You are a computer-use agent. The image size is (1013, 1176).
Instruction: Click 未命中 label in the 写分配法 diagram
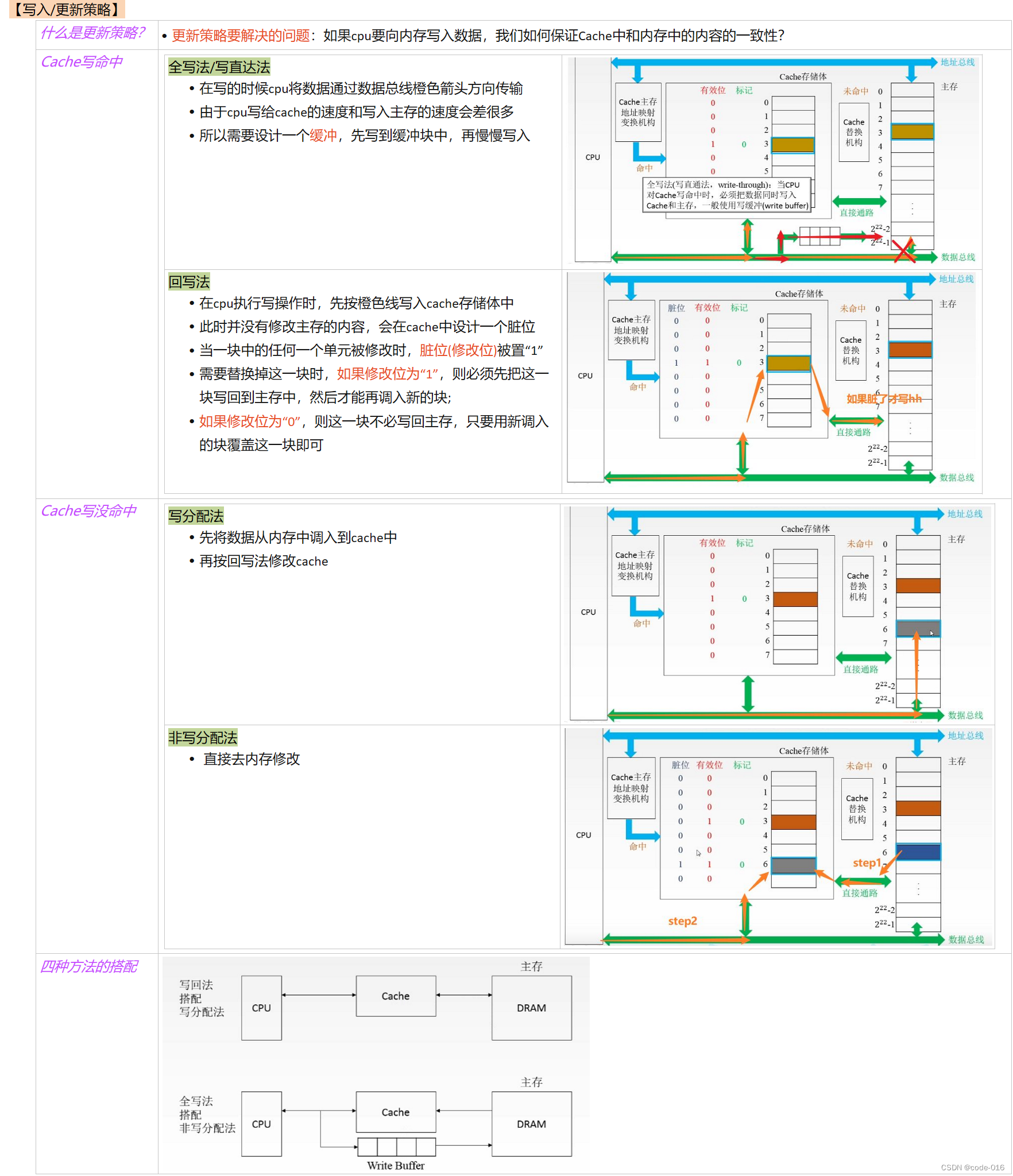(x=860, y=543)
